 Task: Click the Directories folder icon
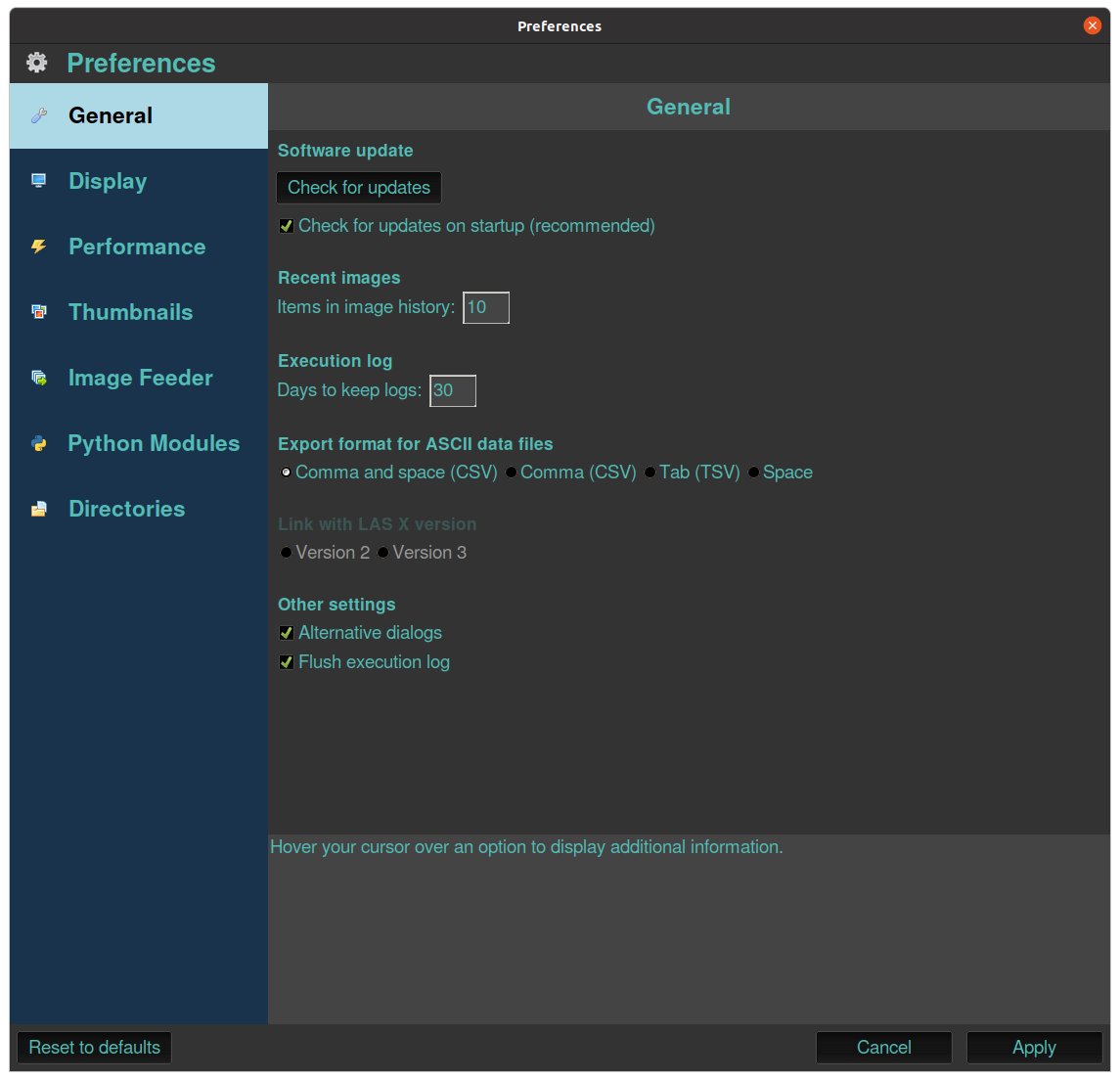point(39,509)
